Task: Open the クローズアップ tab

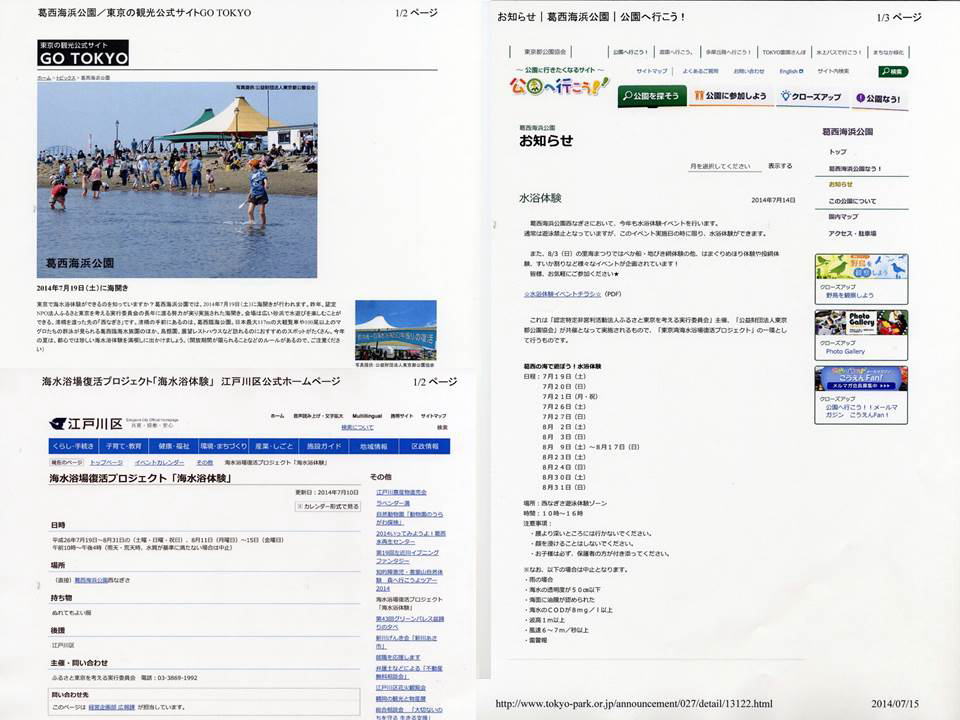Action: tap(811, 97)
